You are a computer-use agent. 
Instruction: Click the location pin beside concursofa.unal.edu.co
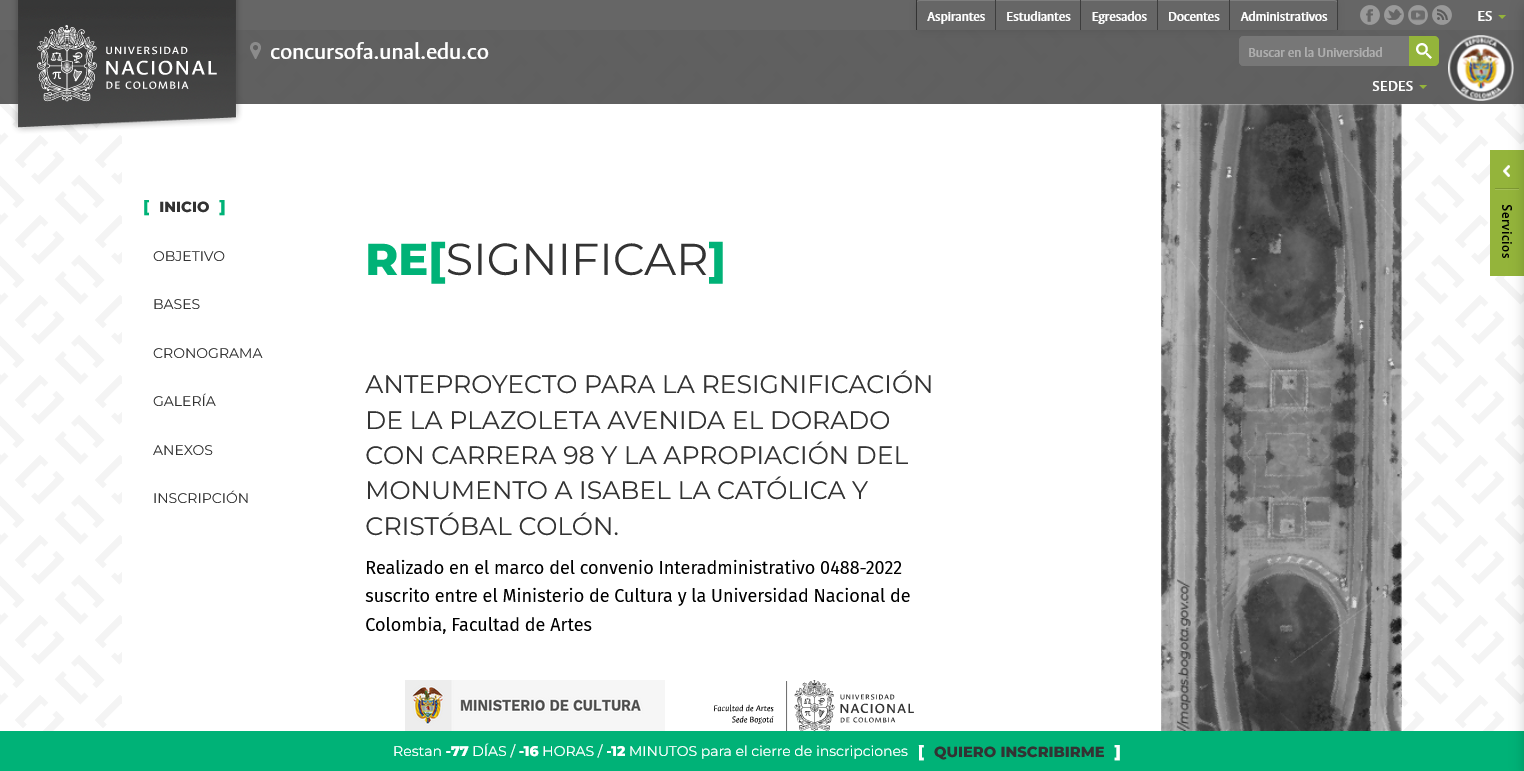[x=255, y=49]
